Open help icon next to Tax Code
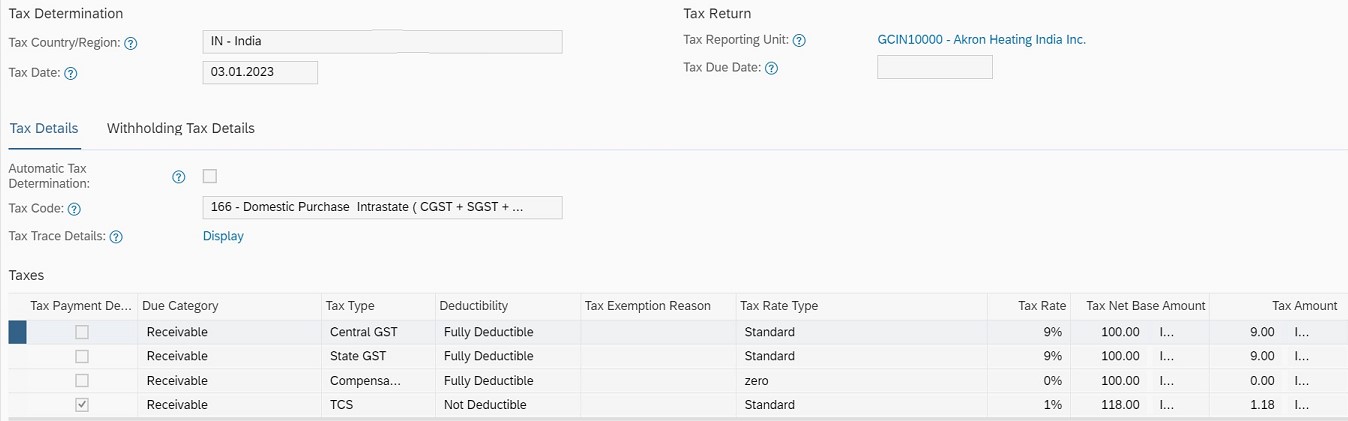The image size is (1348, 421). tap(74, 210)
